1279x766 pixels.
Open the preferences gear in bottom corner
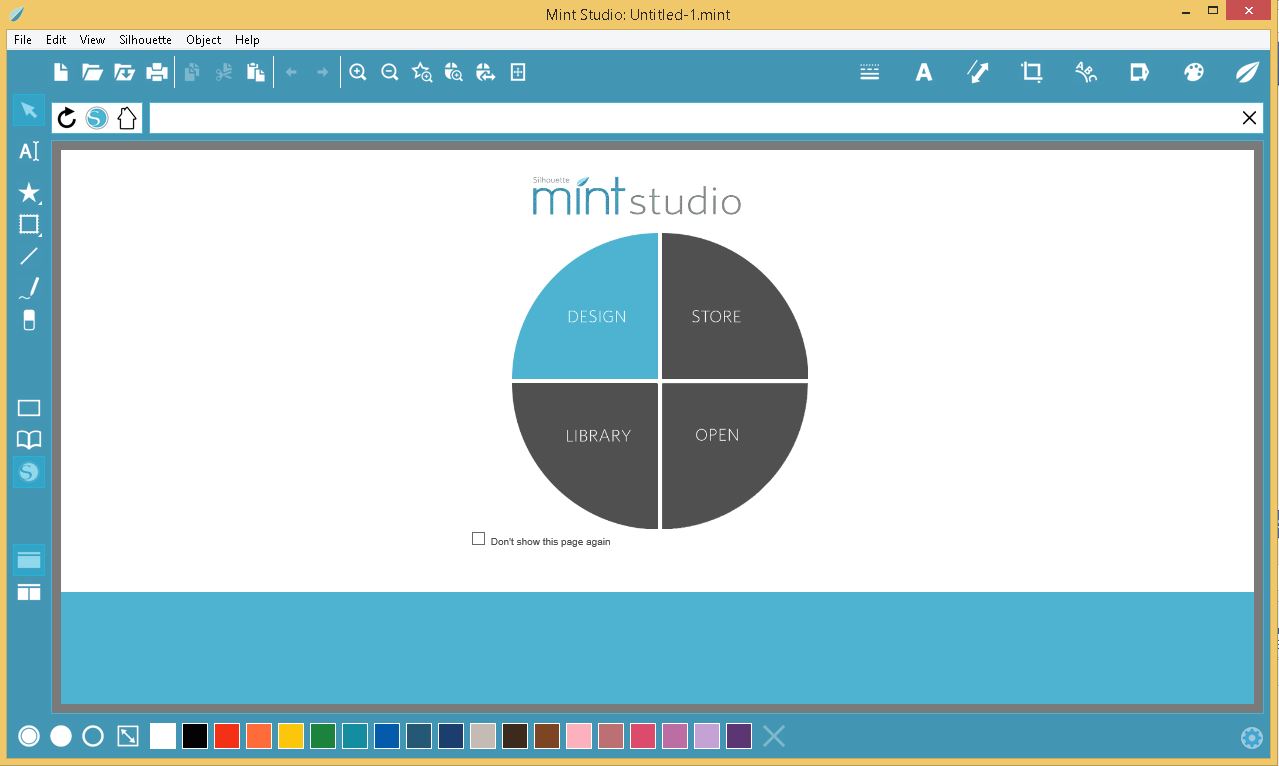tap(1251, 738)
